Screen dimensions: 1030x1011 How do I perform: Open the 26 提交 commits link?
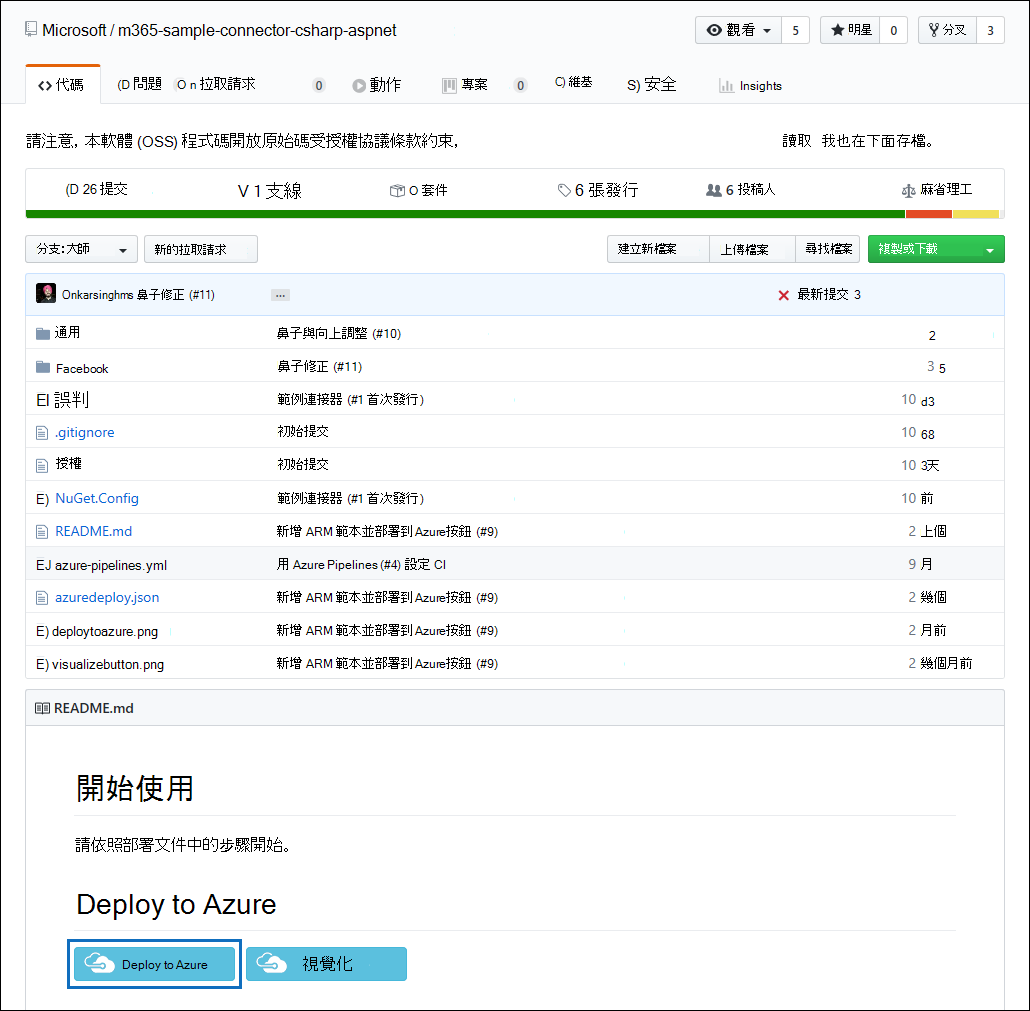[x=97, y=190]
